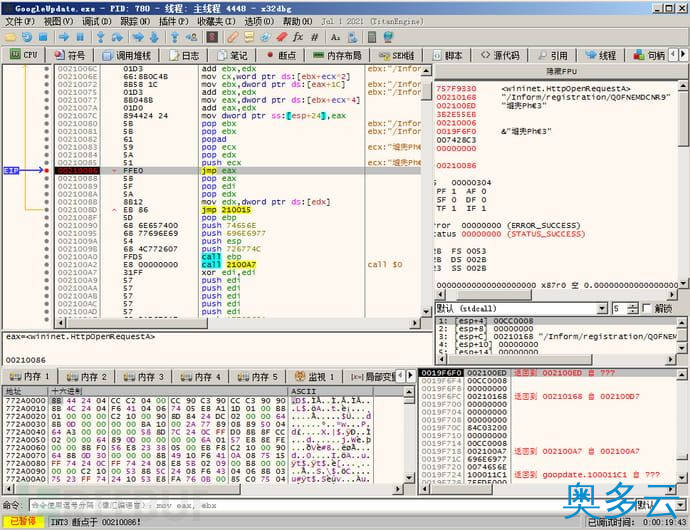The height and width of the screenshot is (530, 690).
Task: Open the 调试(D) menu
Action: [x=97, y=21]
